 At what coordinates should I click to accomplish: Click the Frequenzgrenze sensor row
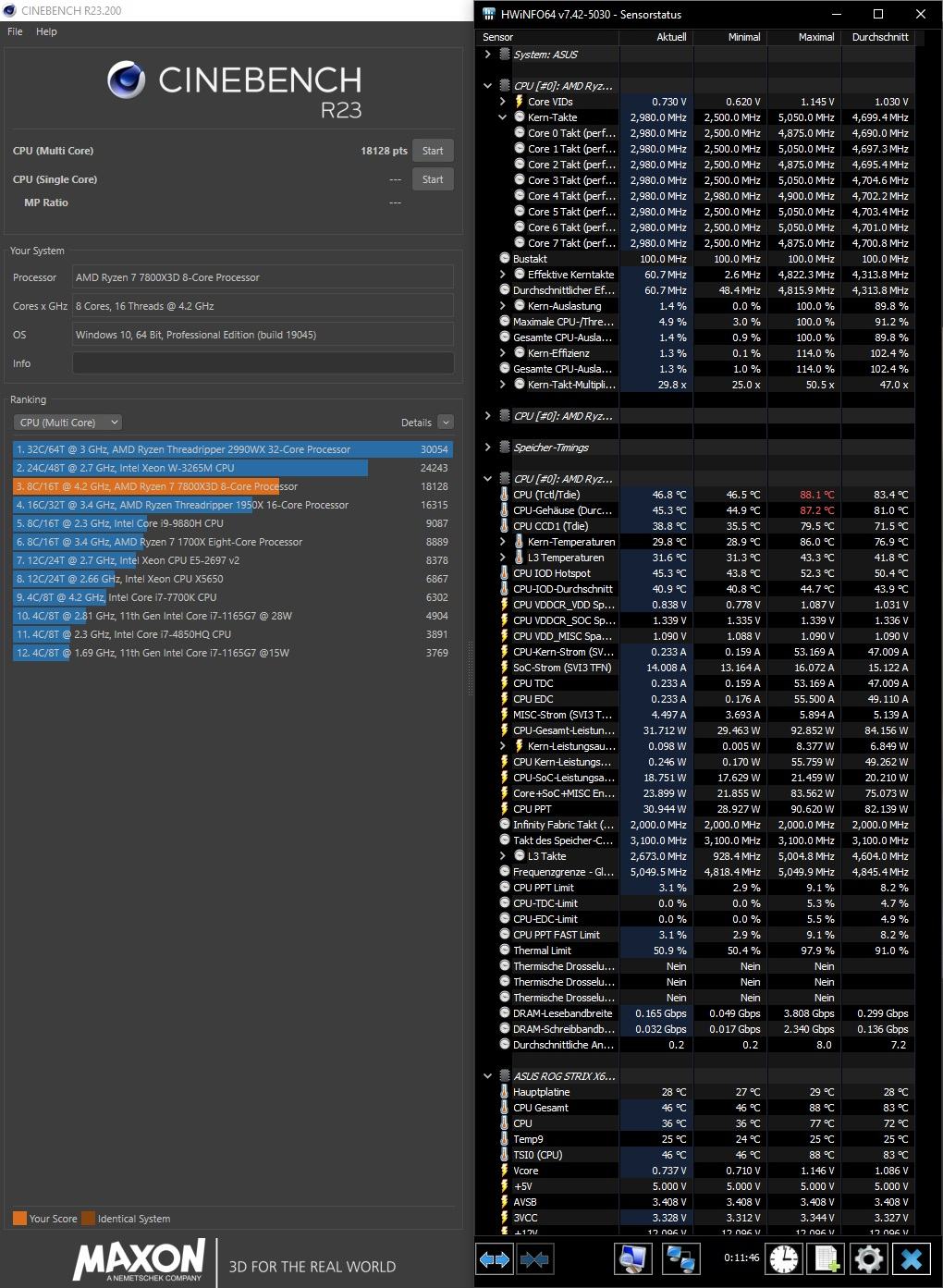point(696,872)
